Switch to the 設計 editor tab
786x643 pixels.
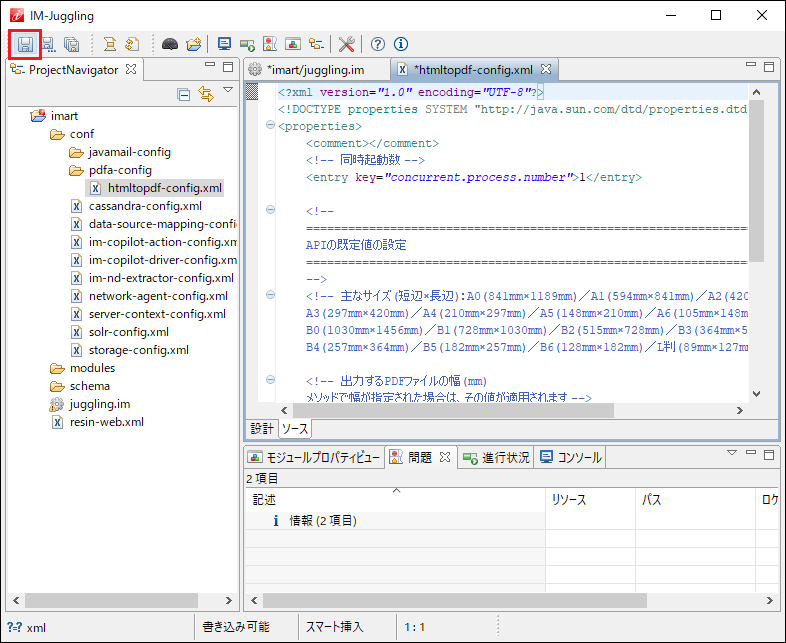point(261,428)
